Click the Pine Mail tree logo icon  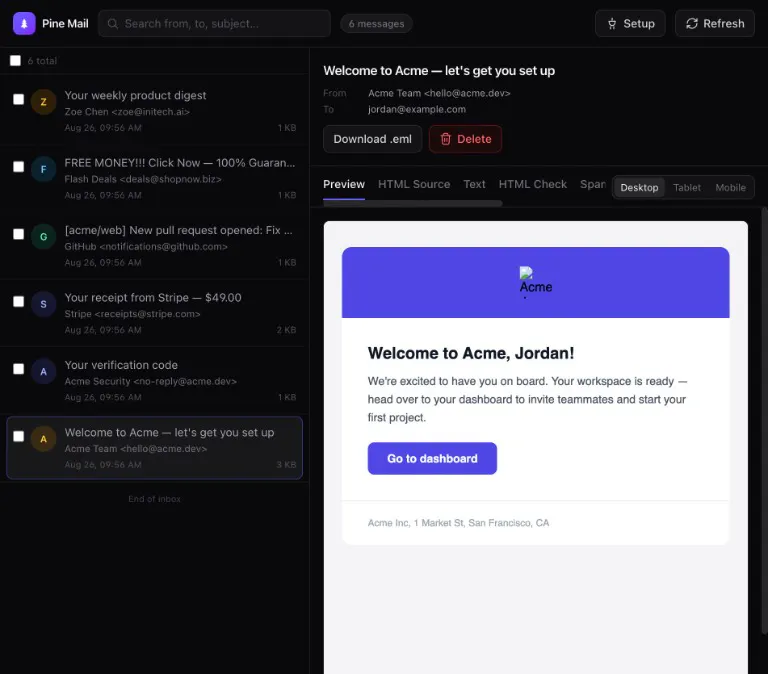pos(24,24)
